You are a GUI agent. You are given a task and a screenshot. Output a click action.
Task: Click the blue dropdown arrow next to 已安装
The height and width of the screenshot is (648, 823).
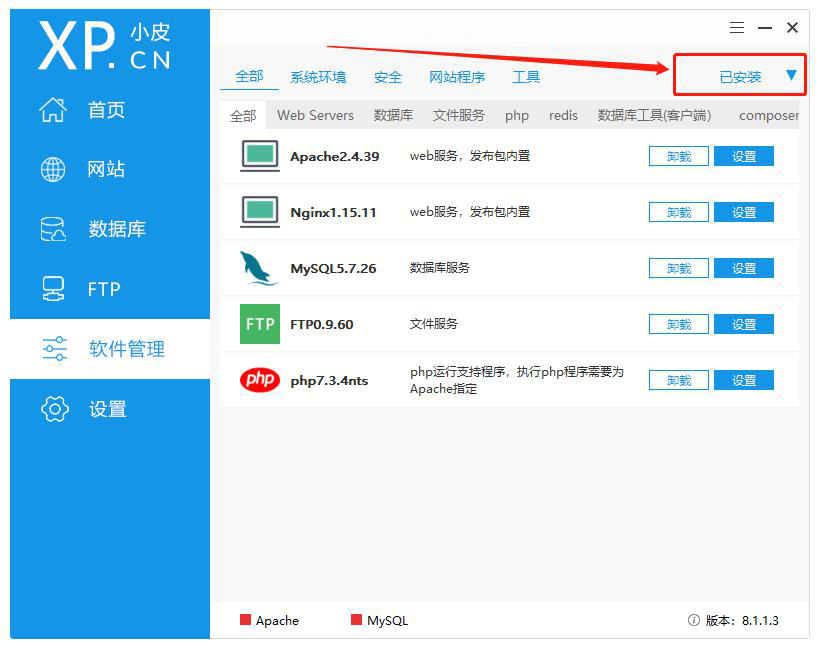(x=792, y=75)
